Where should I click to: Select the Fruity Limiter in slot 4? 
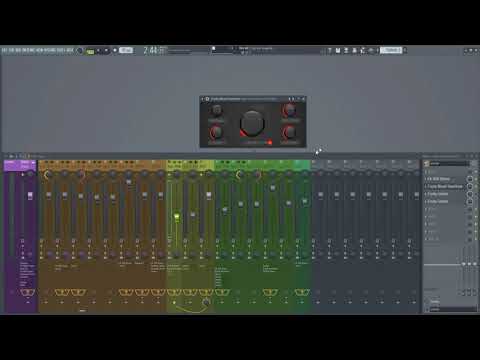[445, 194]
